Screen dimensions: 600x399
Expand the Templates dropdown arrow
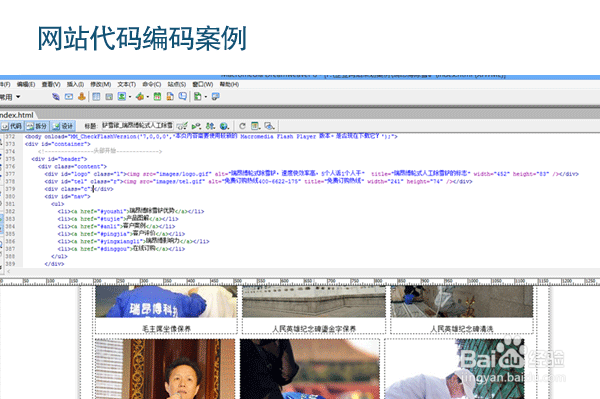click(x=205, y=97)
